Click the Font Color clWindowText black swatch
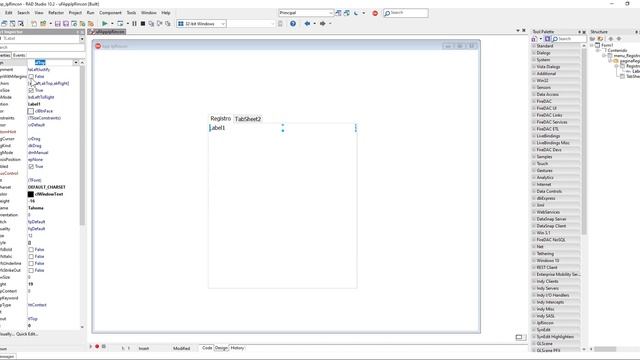 coord(31,194)
